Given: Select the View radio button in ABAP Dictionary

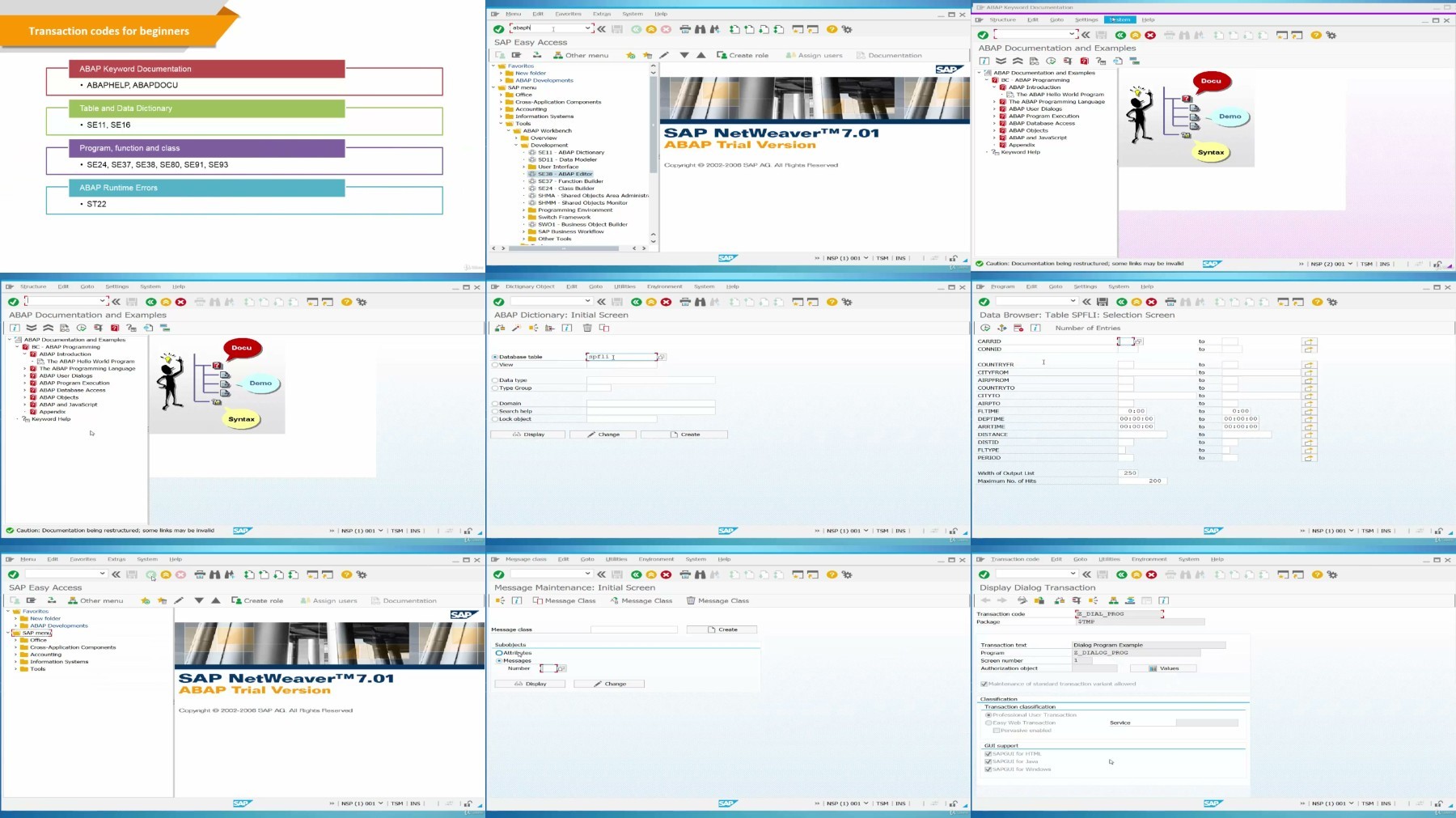Looking at the screenshot, I should [495, 365].
